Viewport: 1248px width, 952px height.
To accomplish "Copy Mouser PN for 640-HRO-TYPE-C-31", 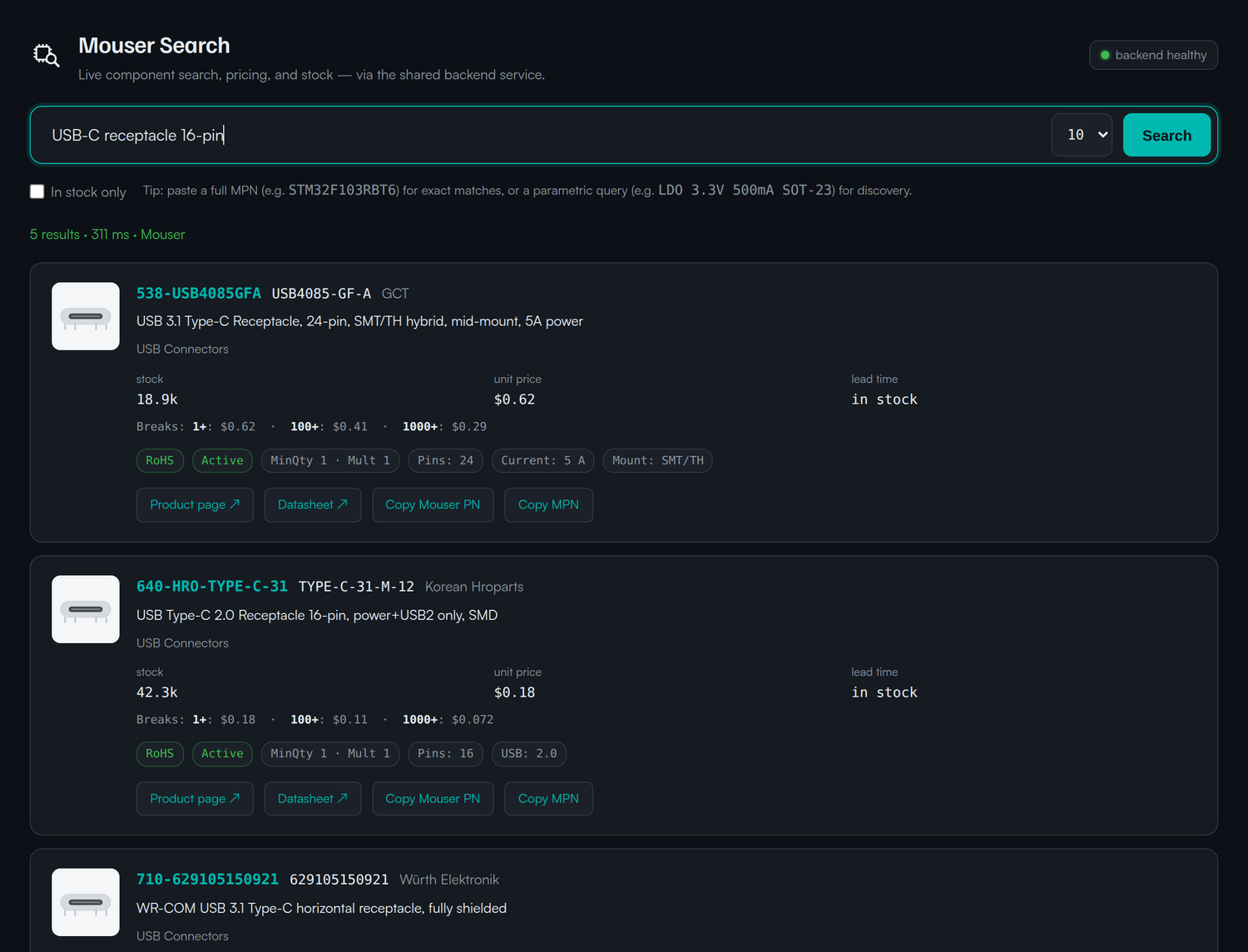I will click(433, 799).
